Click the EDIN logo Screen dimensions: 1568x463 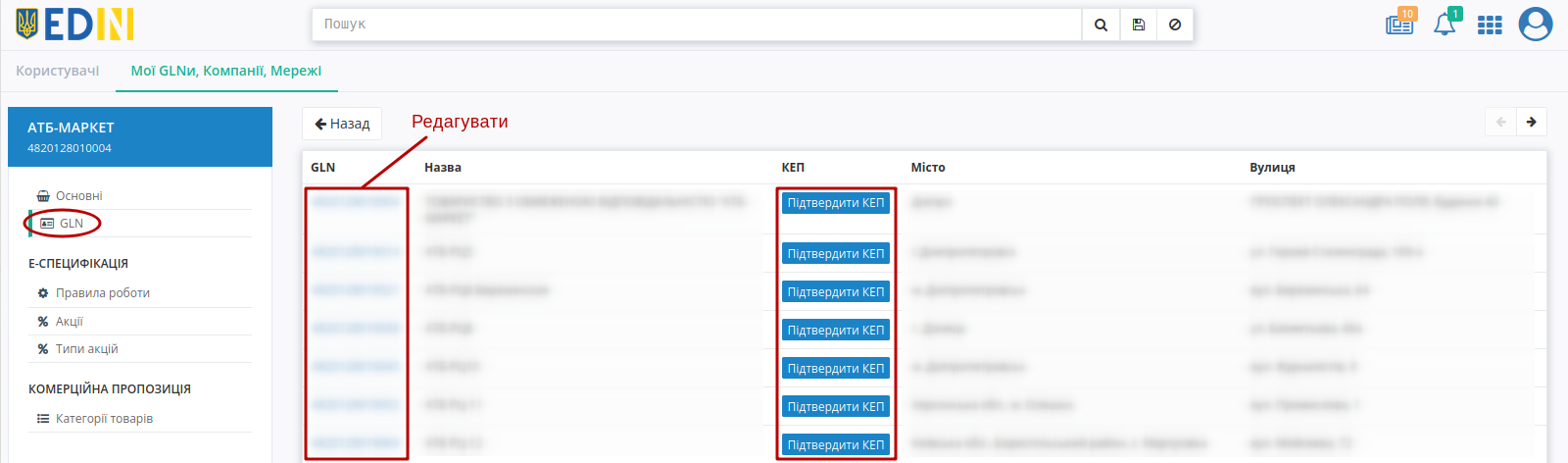point(74,24)
